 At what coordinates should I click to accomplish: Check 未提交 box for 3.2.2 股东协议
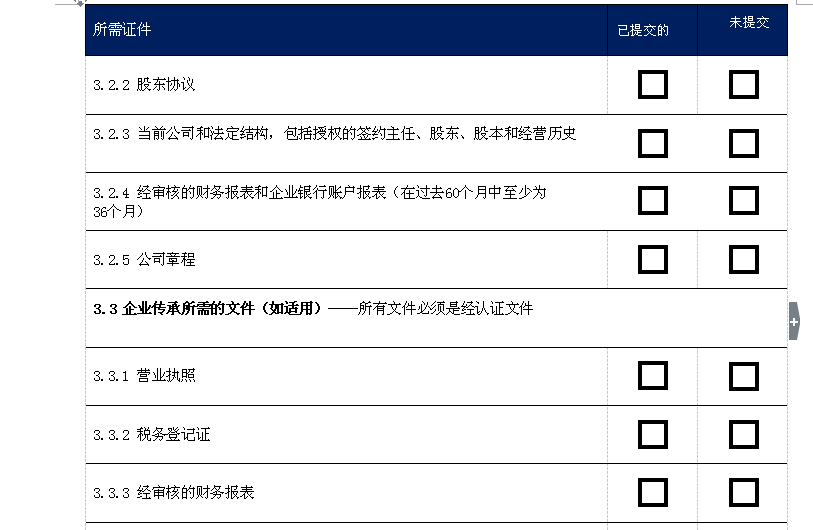coord(744,84)
